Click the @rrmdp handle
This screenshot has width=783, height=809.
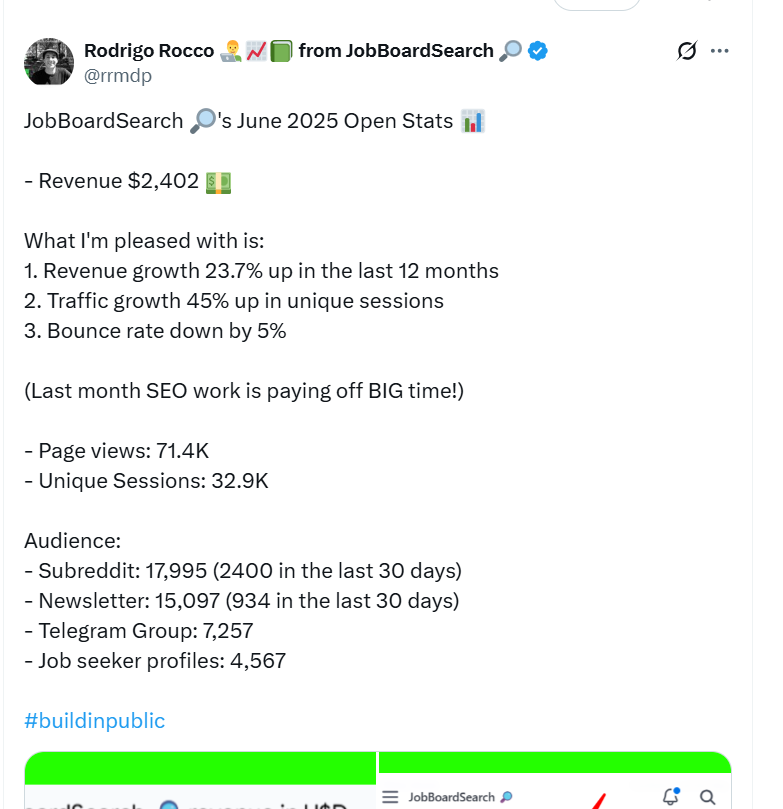113,73
